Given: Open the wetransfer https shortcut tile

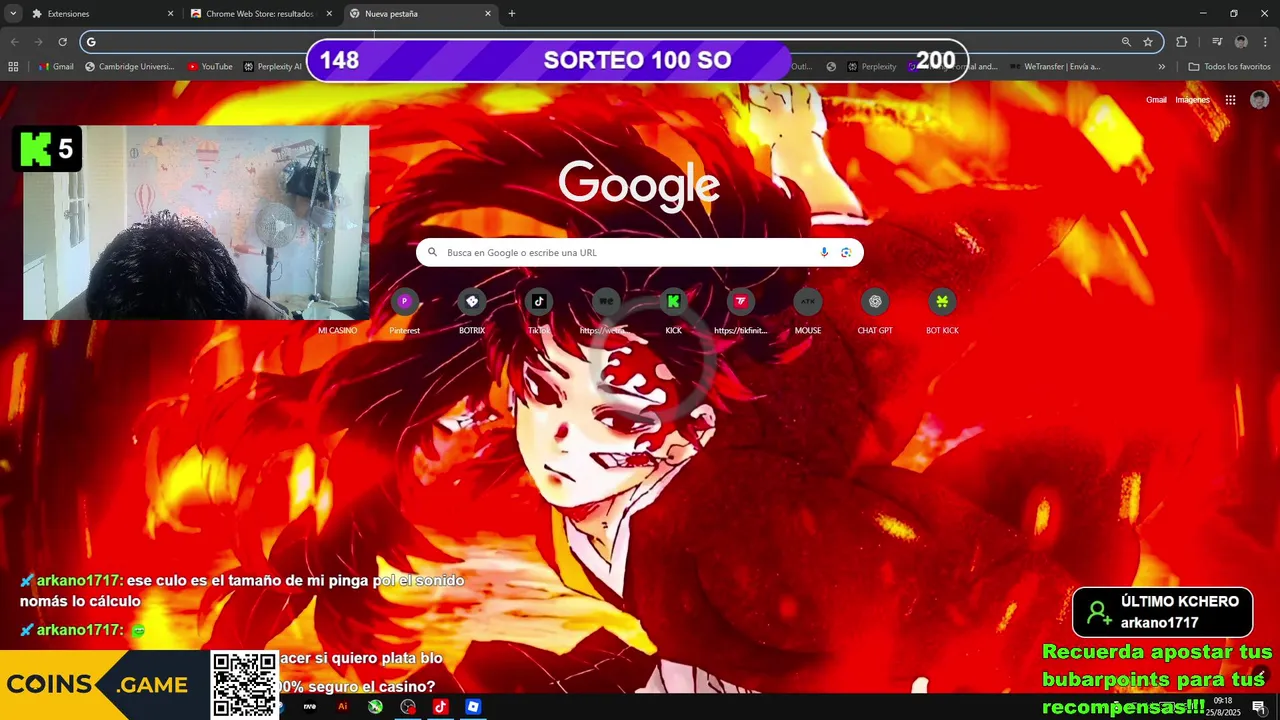Looking at the screenshot, I should pyautogui.click(x=606, y=310).
